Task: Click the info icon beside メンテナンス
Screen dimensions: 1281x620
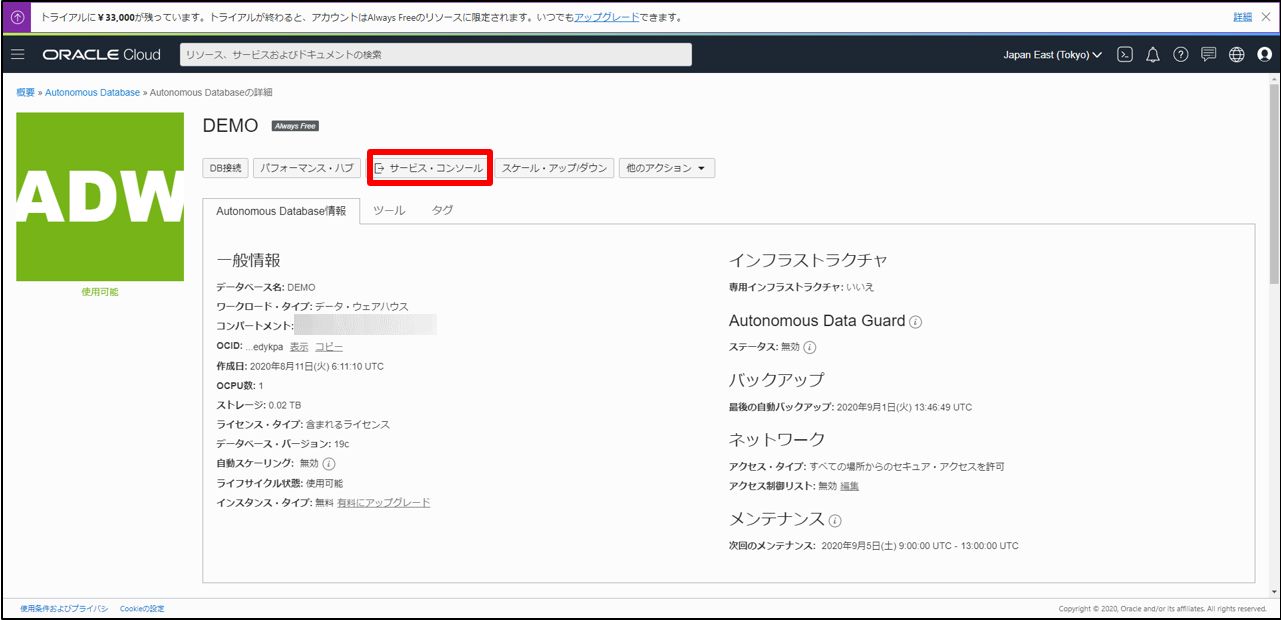Action: point(835,520)
